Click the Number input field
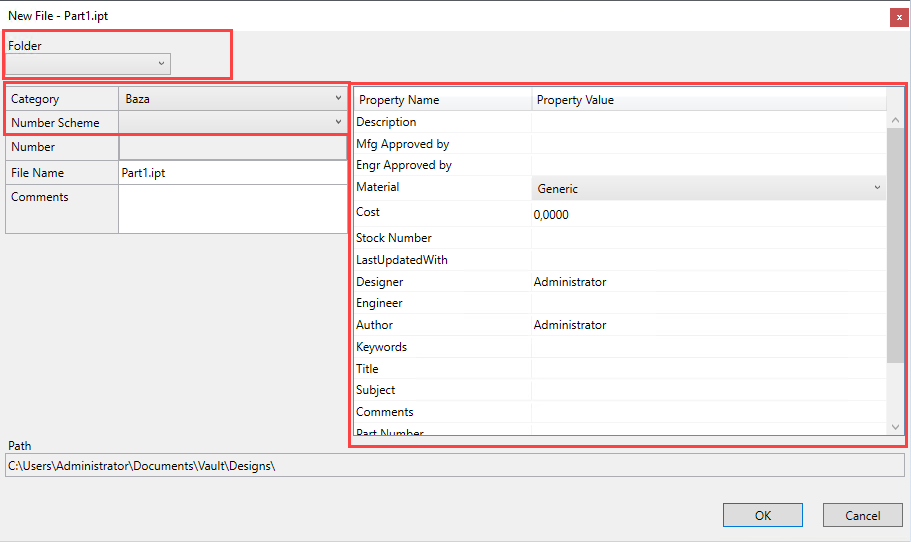 tap(232, 147)
